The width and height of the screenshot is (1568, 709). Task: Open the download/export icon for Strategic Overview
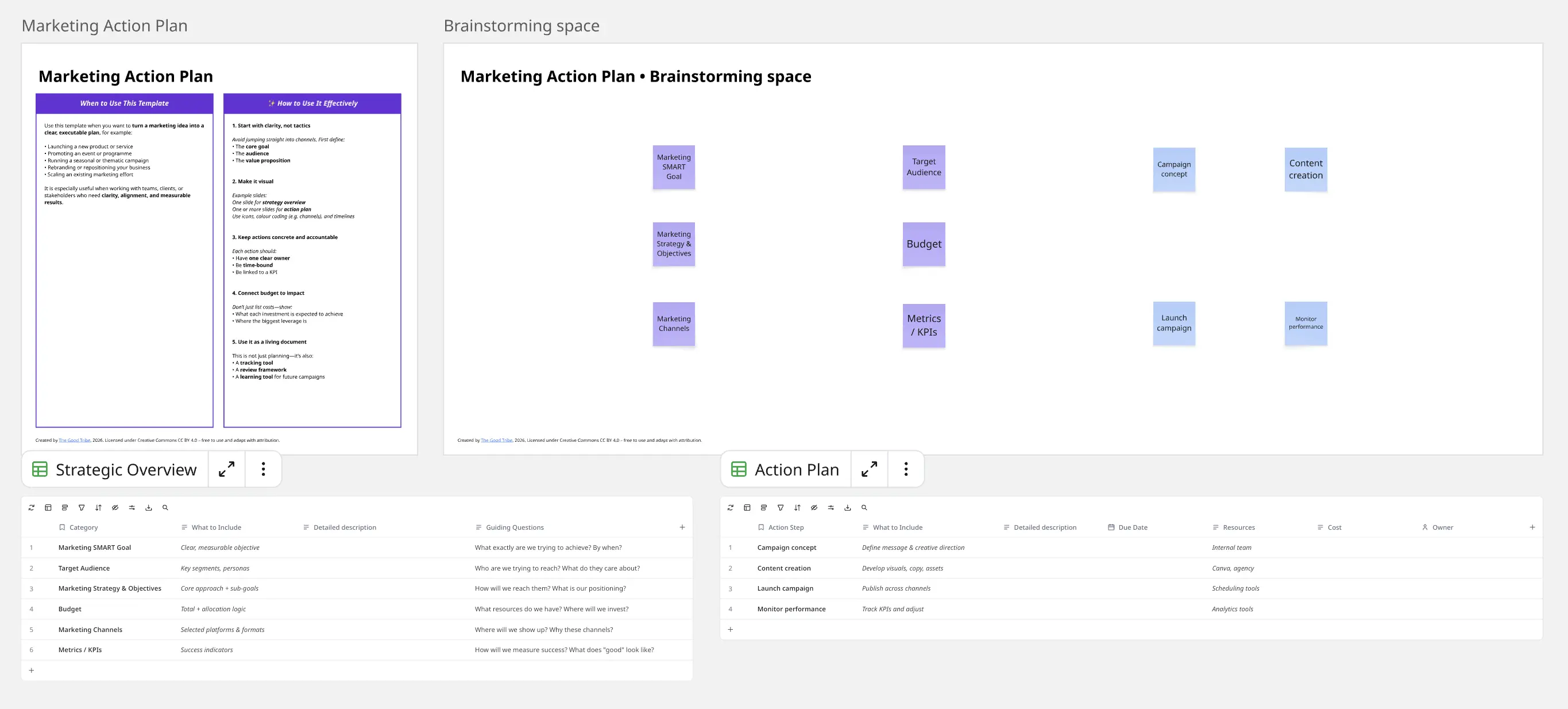[149, 507]
